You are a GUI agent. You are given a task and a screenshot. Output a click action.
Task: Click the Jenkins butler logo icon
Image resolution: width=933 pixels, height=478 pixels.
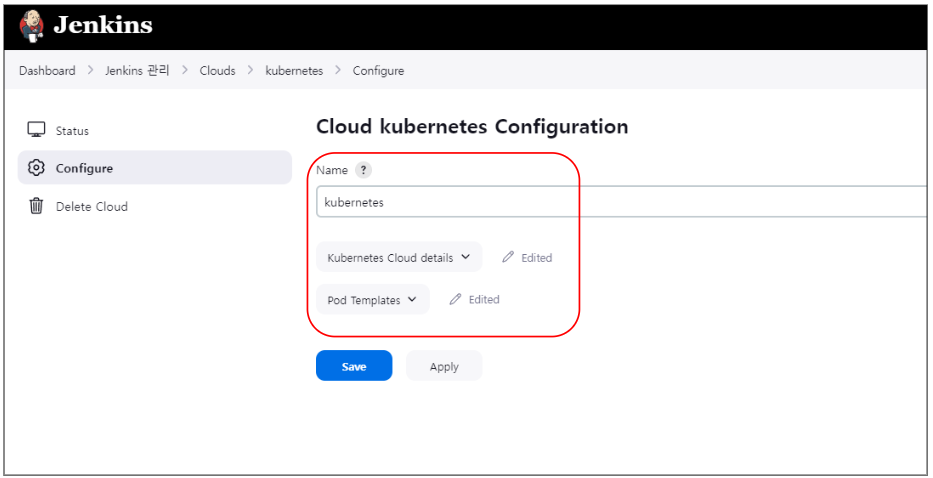coord(31,26)
